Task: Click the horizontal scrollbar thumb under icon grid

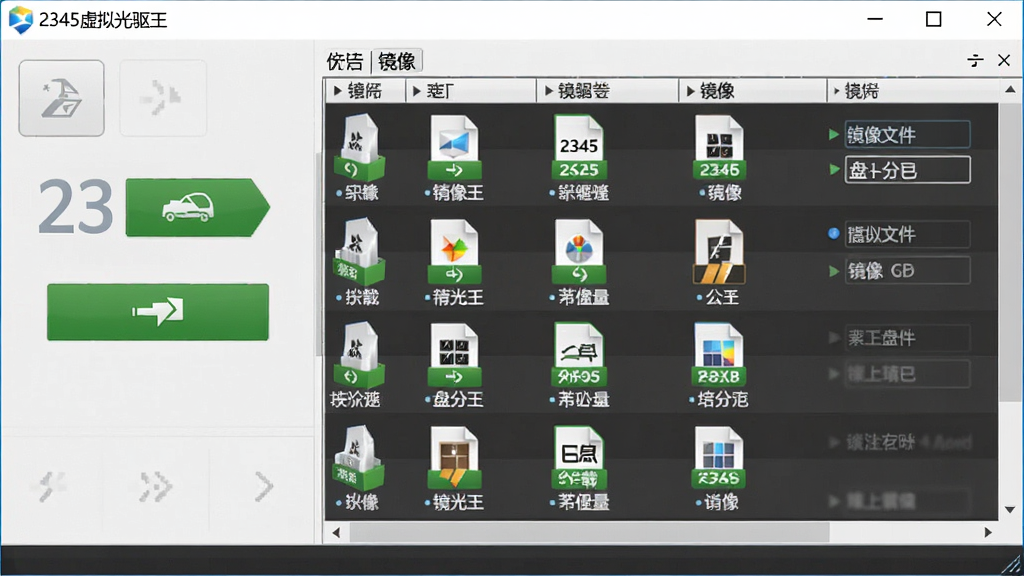Action: (x=589, y=532)
